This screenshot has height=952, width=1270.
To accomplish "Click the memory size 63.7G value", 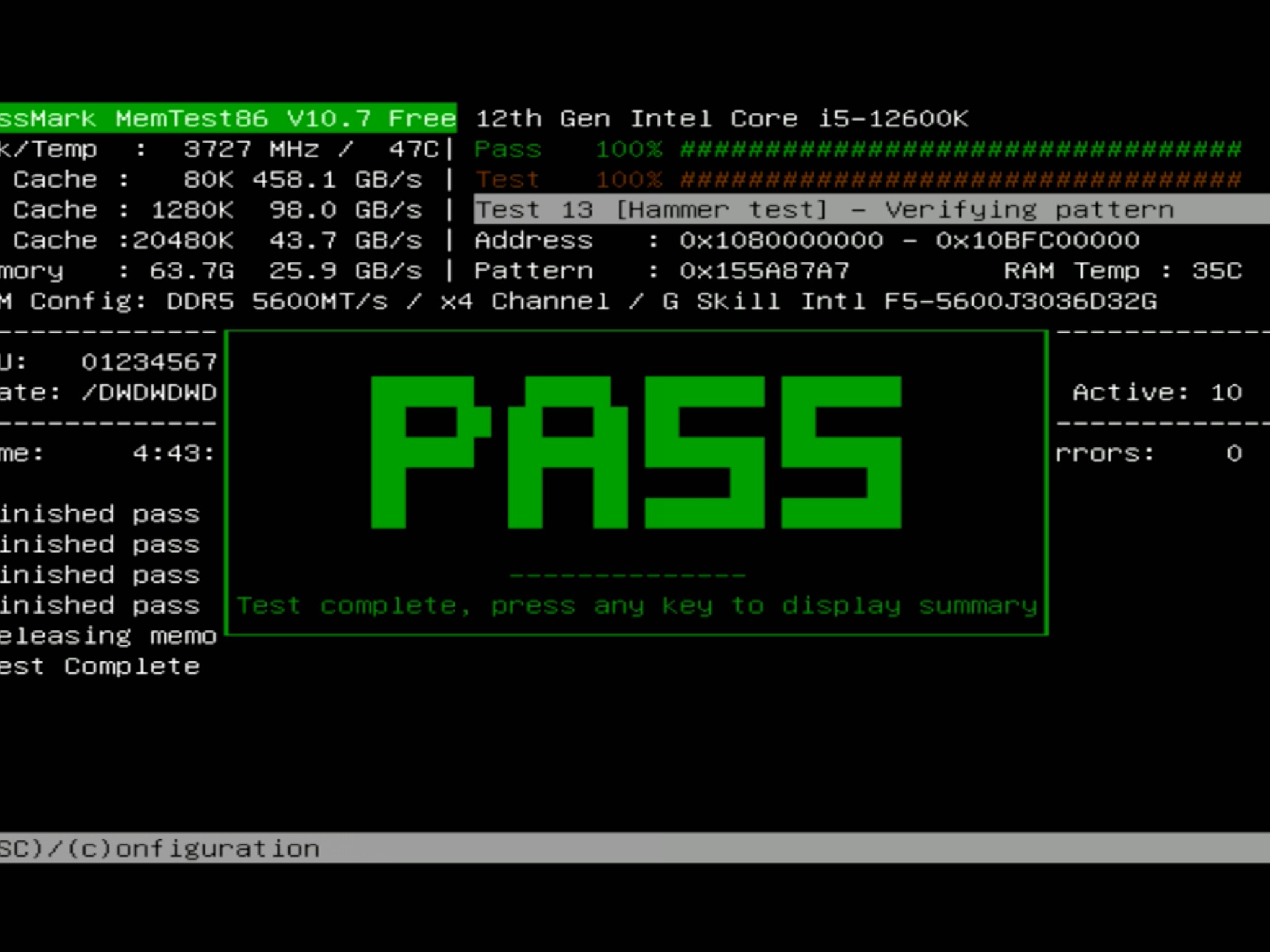I will click(x=191, y=271).
